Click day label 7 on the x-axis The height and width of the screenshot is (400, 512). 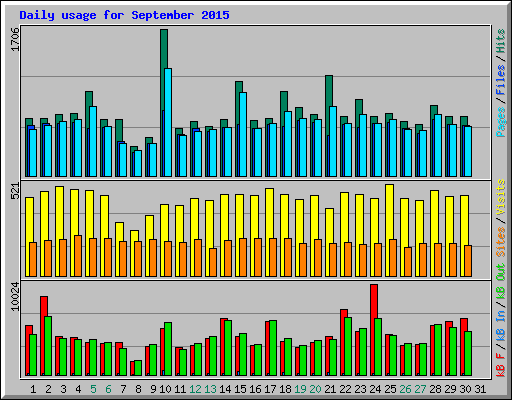(123, 389)
